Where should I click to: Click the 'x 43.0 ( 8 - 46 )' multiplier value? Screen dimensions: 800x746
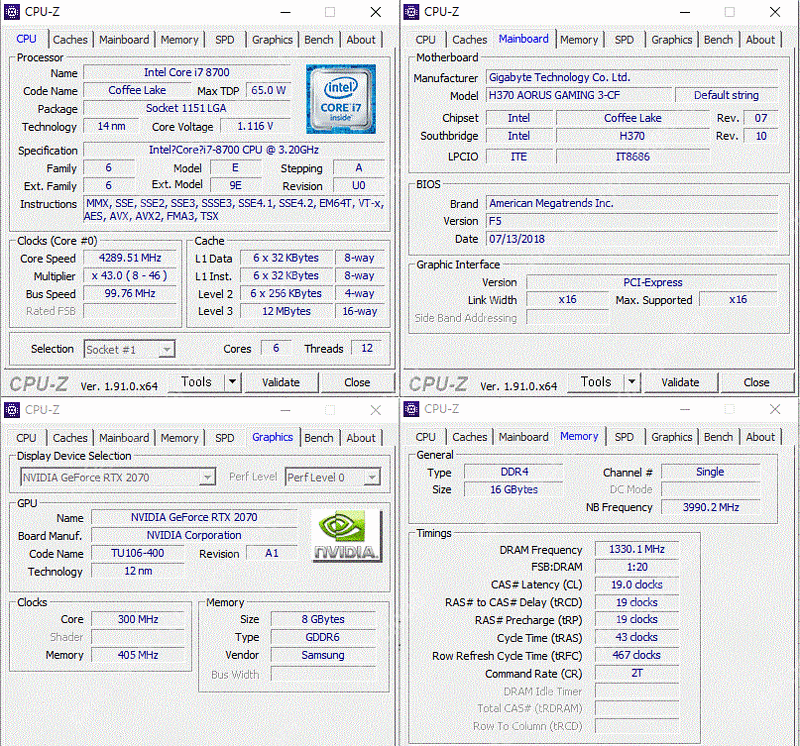pyautogui.click(x=130, y=276)
